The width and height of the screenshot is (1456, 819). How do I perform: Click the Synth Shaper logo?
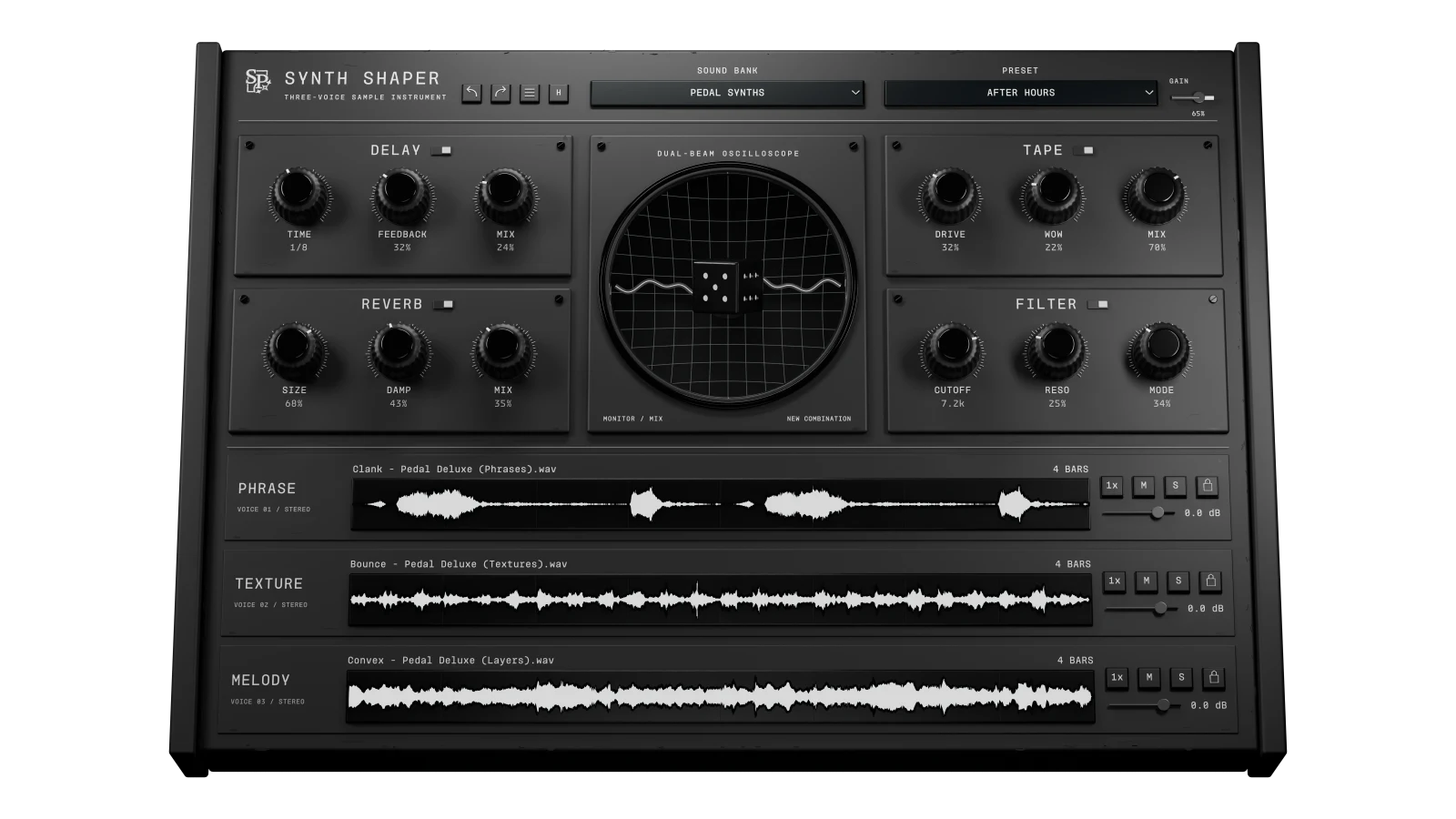coord(258,82)
